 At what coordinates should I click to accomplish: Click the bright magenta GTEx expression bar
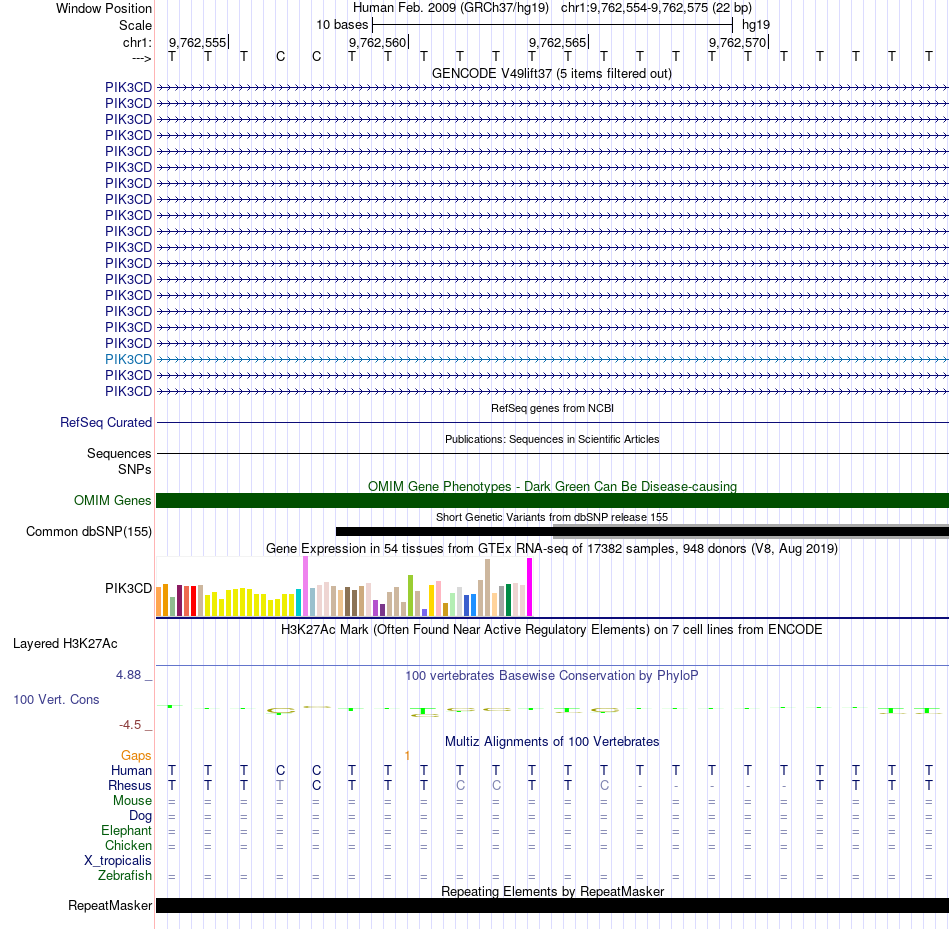pyautogui.click(x=530, y=587)
